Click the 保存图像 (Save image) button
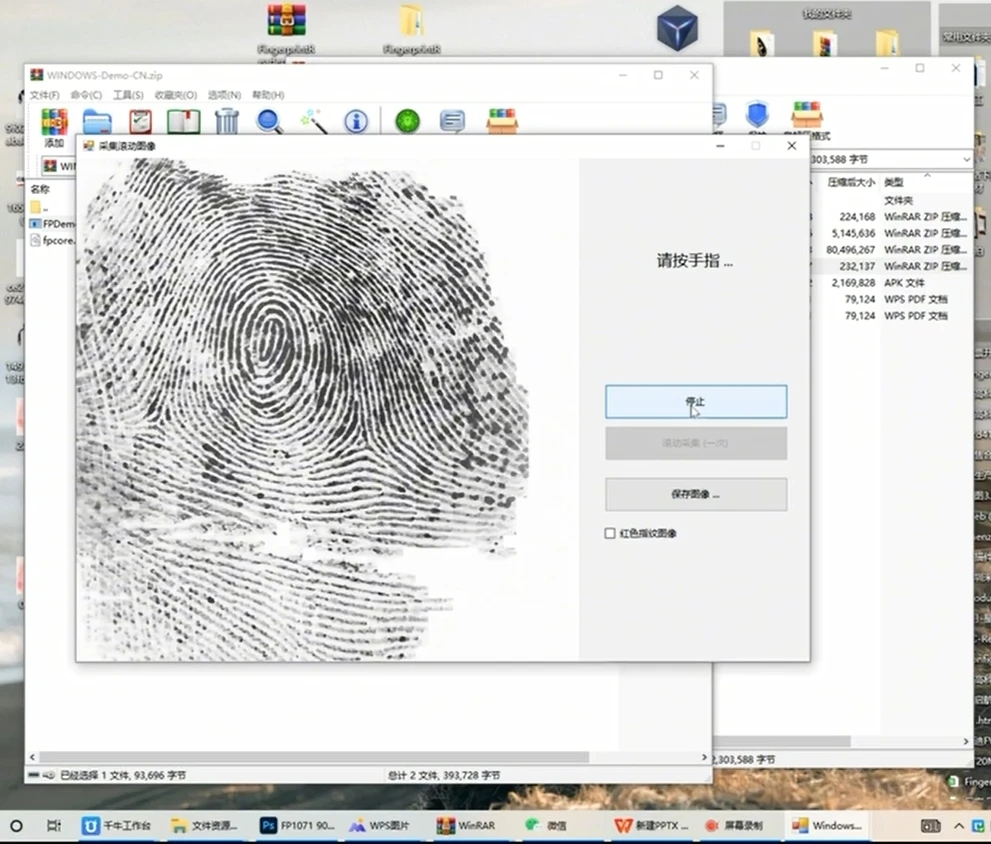The height and width of the screenshot is (844, 991). 695,494
